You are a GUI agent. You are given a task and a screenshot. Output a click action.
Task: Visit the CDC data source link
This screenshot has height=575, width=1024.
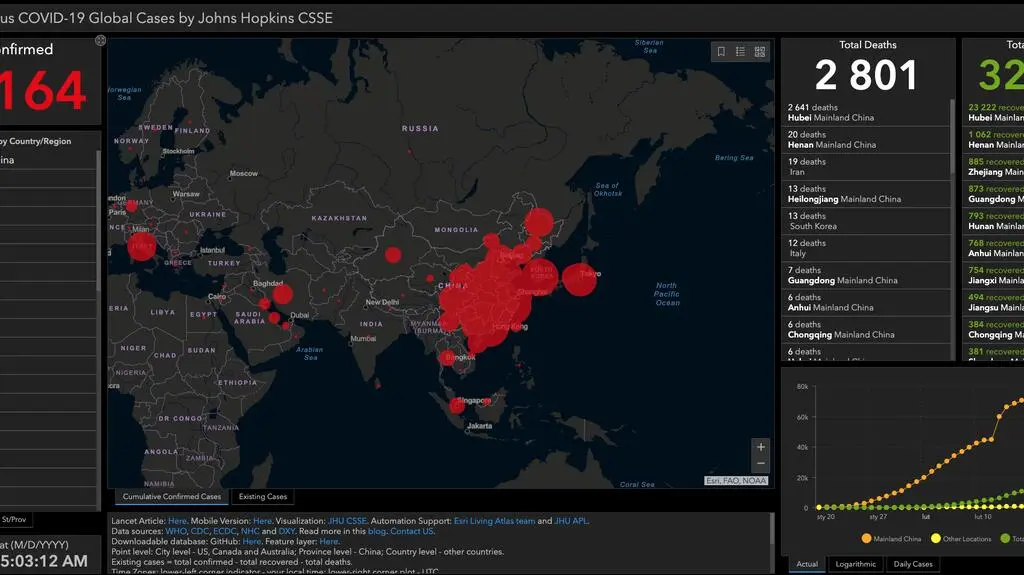tap(199, 531)
